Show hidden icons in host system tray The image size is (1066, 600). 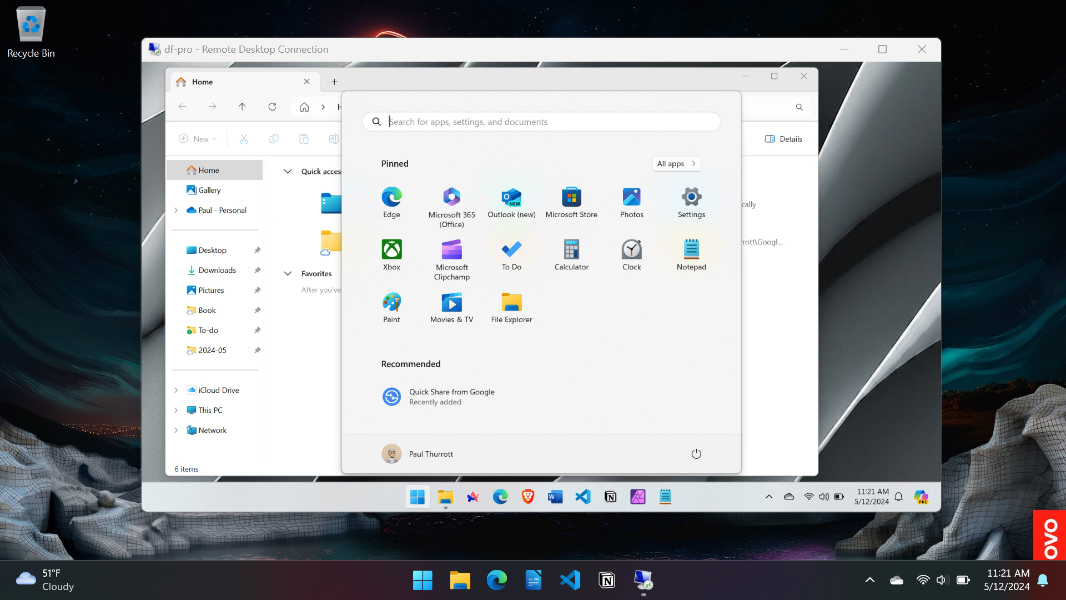[870, 580]
